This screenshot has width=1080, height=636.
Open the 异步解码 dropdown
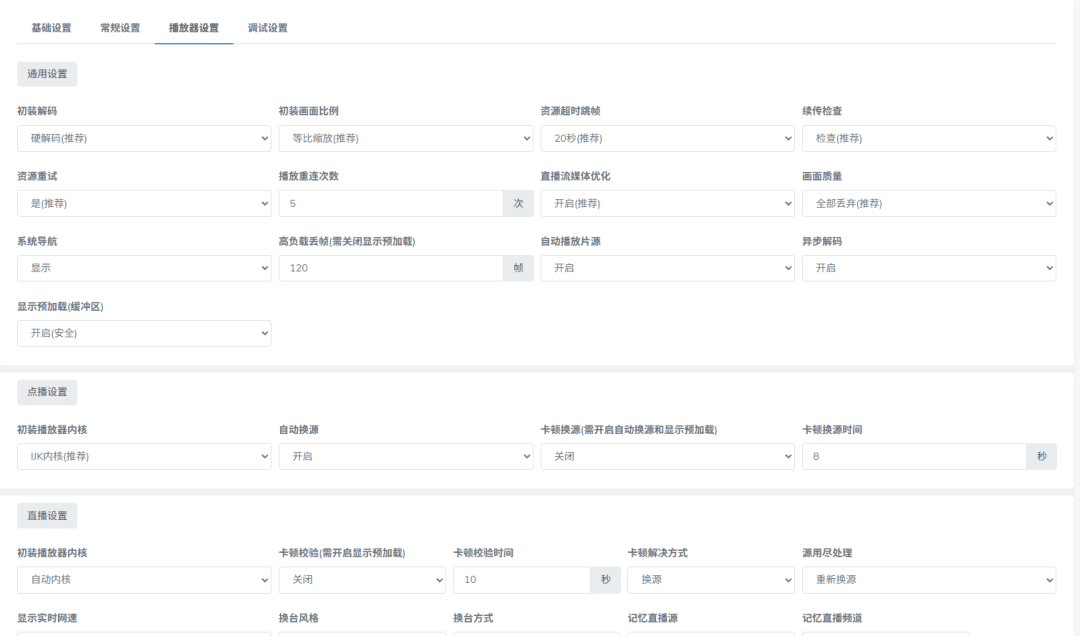[x=929, y=268]
